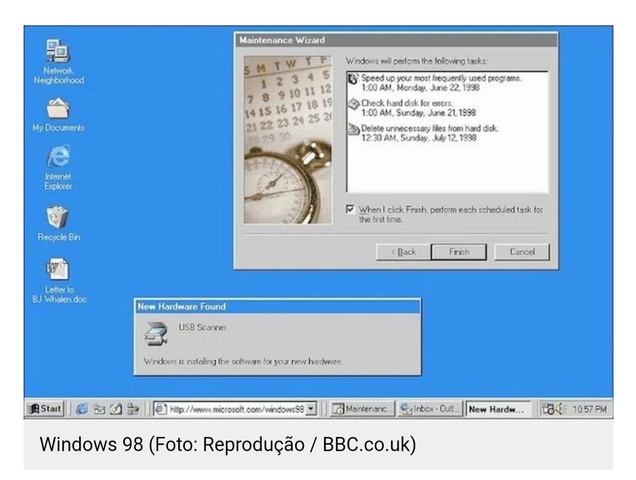
Task: Click the 1:00 AM, Monday, June 22, 1998 schedule line
Action: [x=420, y=88]
